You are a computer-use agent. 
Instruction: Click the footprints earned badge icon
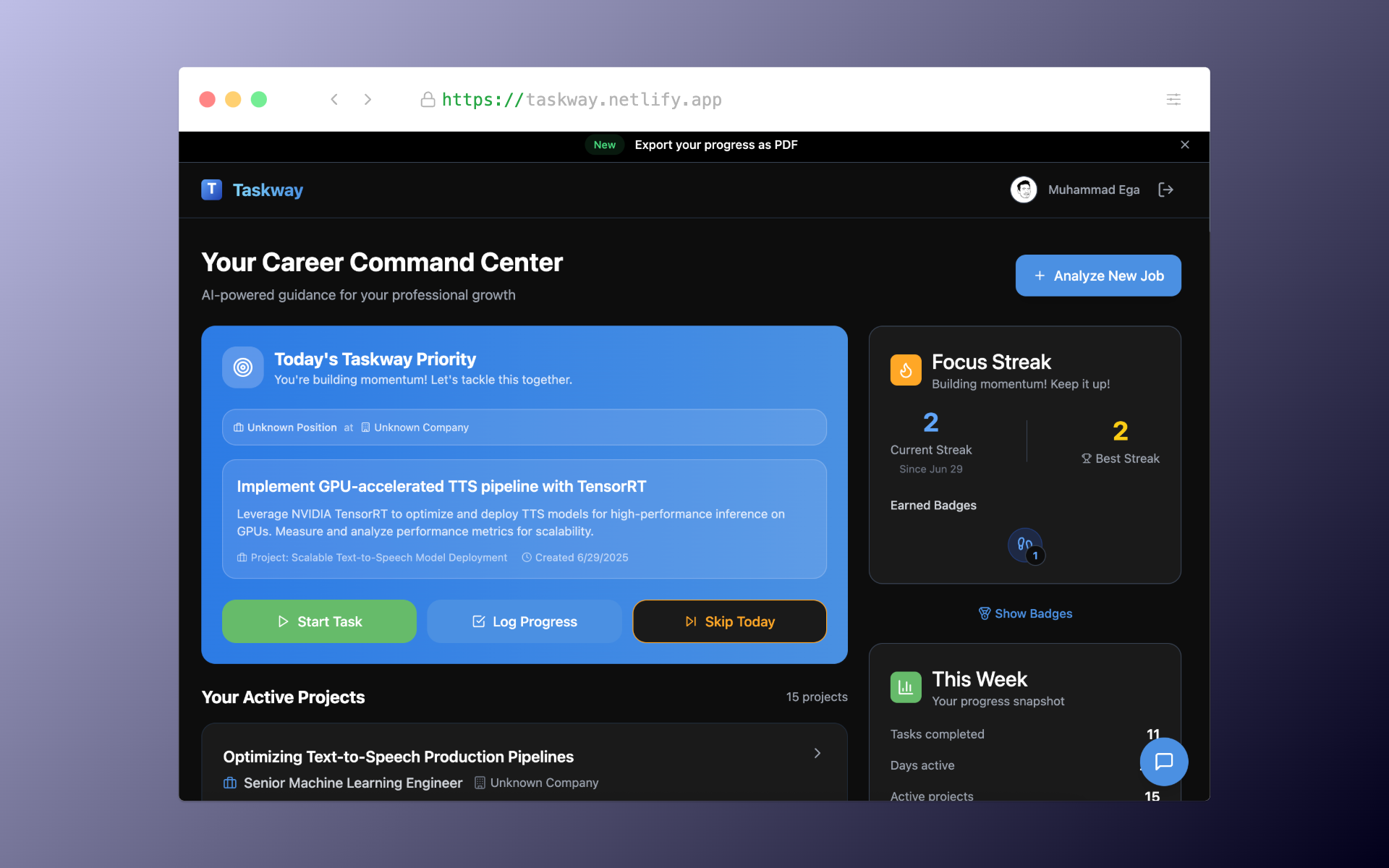point(1024,545)
